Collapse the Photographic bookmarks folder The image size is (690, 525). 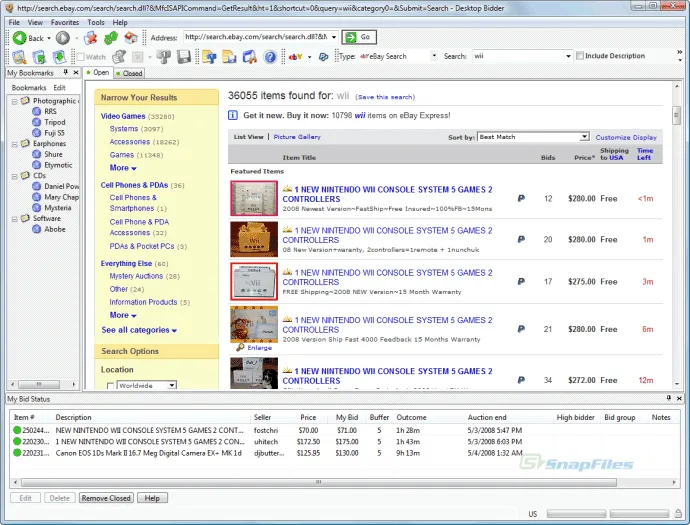point(15,101)
